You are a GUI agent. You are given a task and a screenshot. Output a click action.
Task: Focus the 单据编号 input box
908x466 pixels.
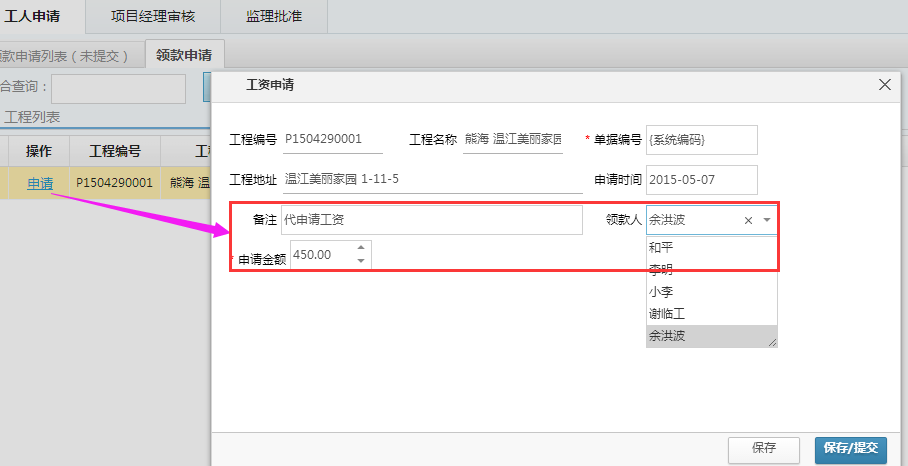click(x=701, y=140)
